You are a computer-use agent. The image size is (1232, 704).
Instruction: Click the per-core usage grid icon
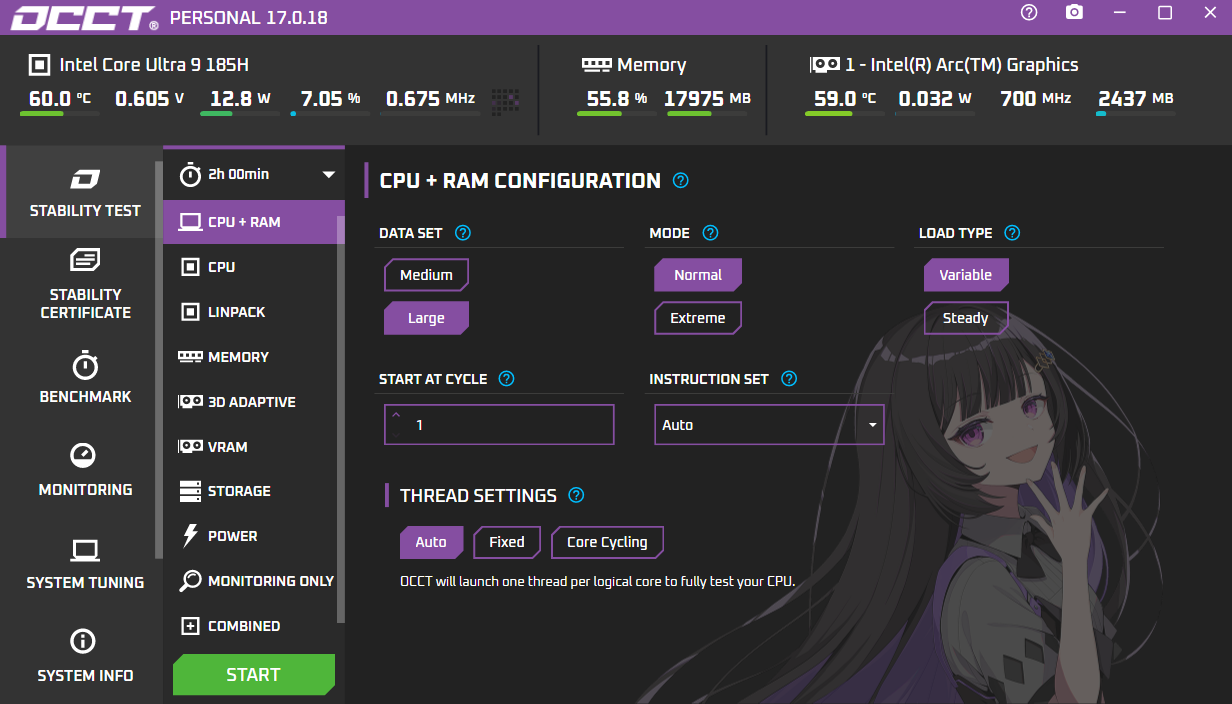click(x=505, y=101)
